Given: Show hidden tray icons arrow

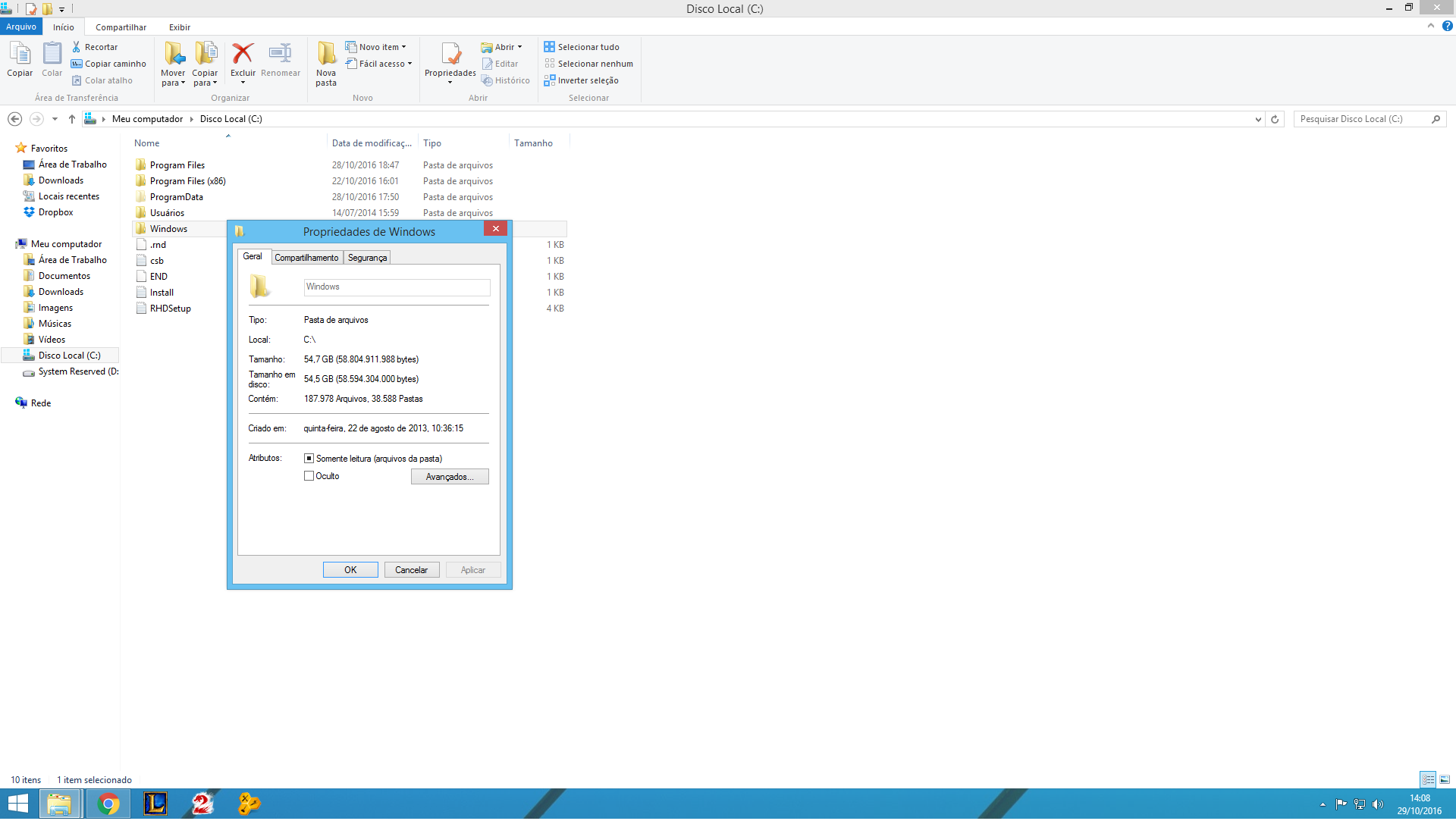Looking at the screenshot, I should click(x=1323, y=805).
